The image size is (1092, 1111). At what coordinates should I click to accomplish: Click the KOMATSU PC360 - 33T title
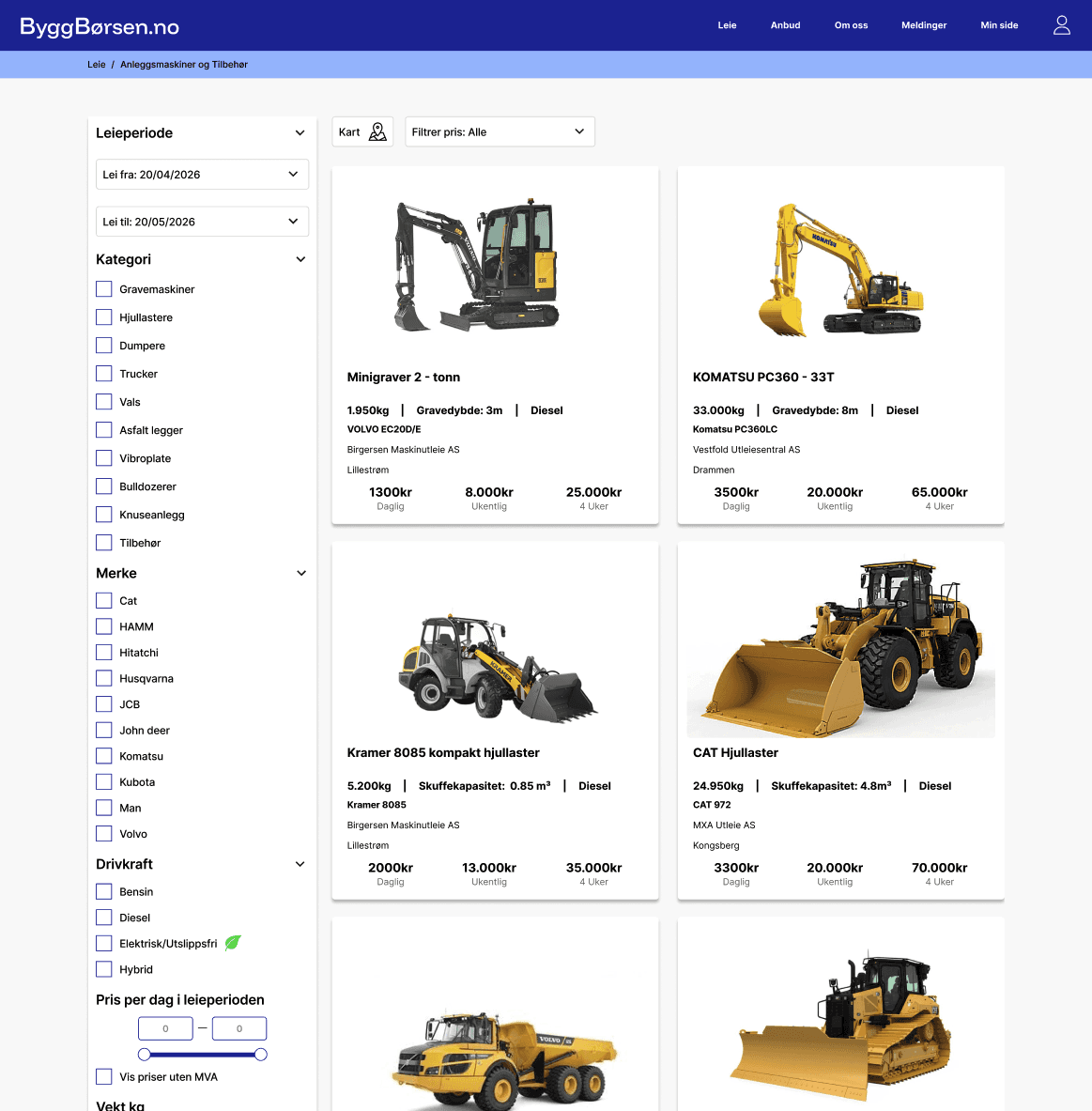point(763,377)
